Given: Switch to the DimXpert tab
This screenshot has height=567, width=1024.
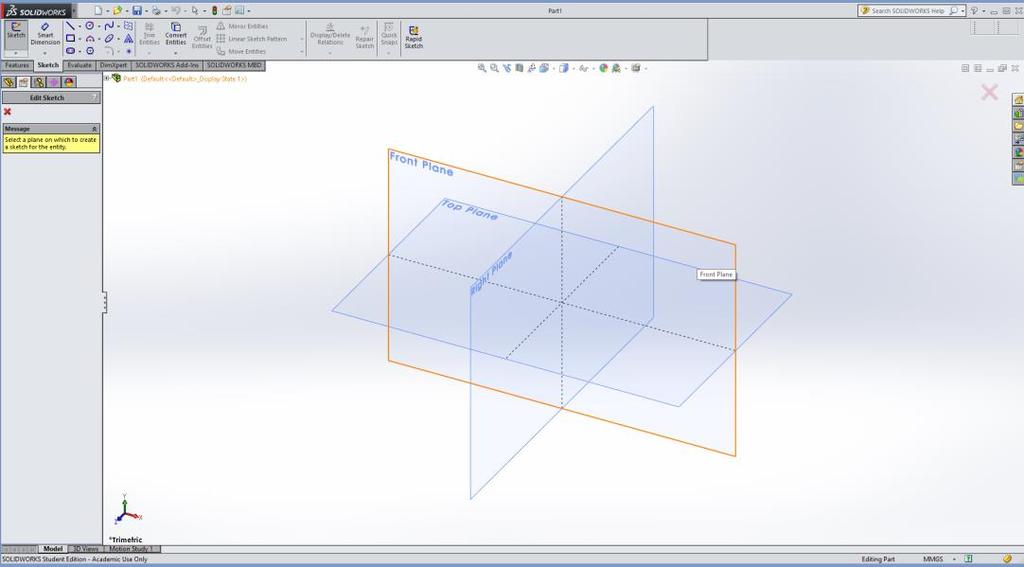Looking at the screenshot, I should coord(114,65).
